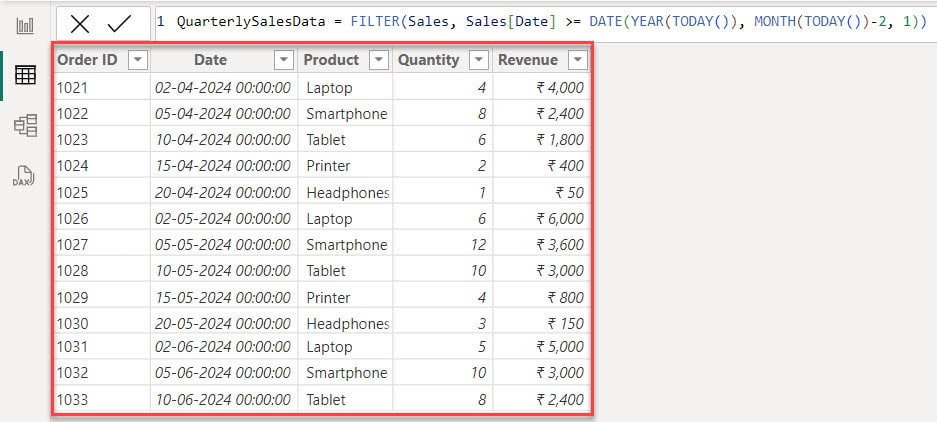Open the Report view icon
Viewport: 937px width, 422px height.
coord(25,26)
